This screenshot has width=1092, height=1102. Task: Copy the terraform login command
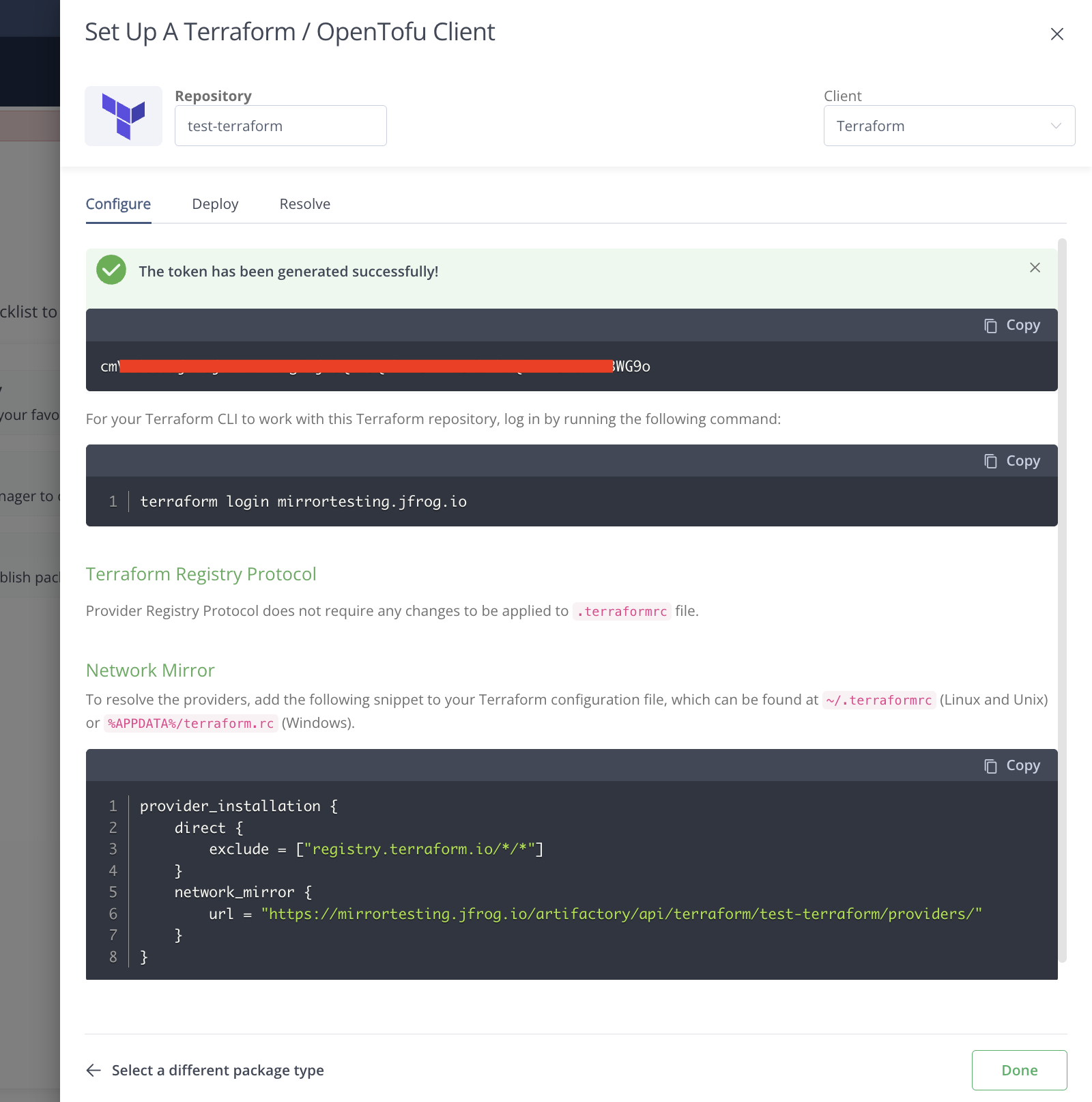pyautogui.click(x=1012, y=462)
